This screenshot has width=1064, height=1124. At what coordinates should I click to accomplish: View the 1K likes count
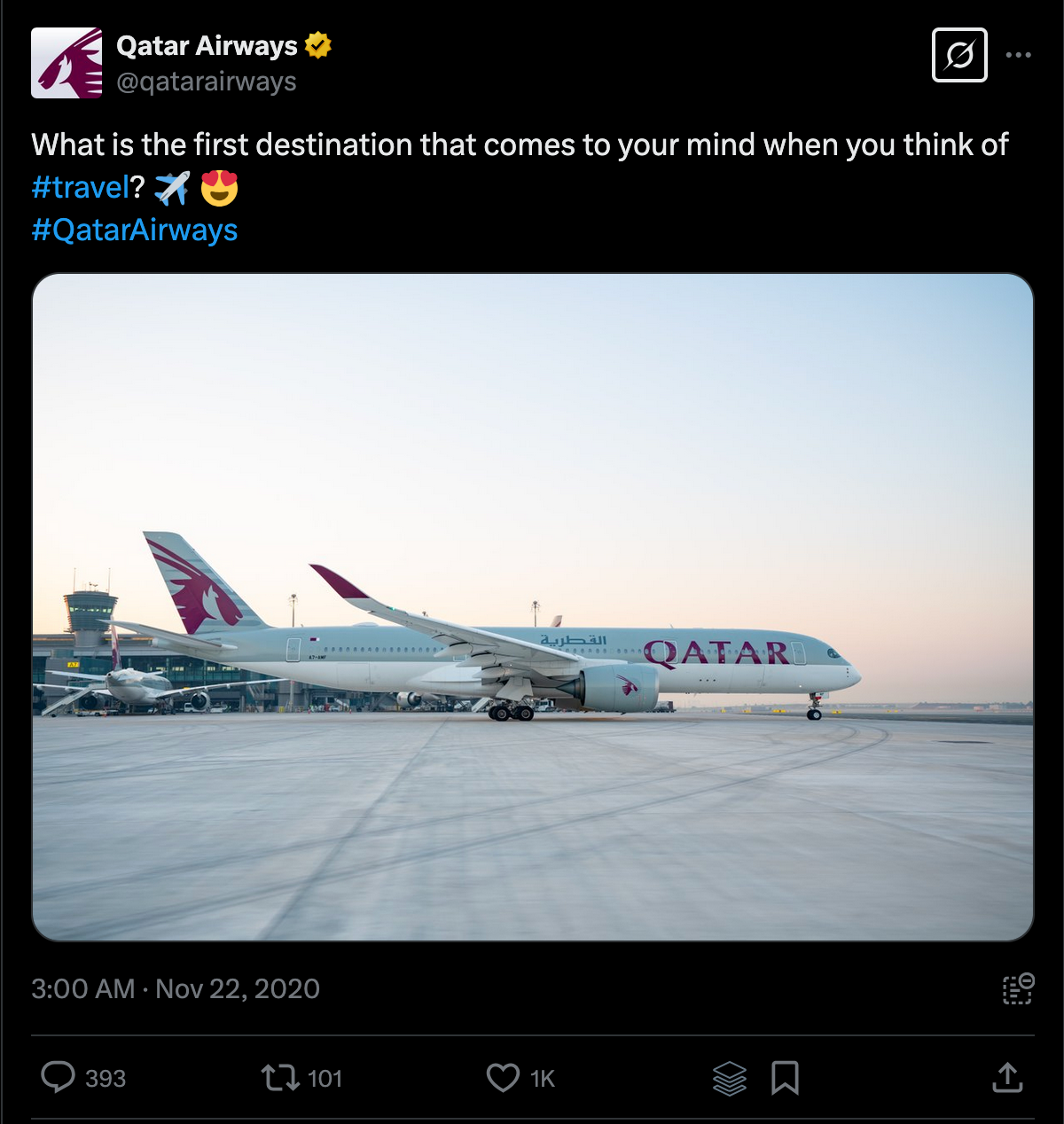(x=543, y=1079)
